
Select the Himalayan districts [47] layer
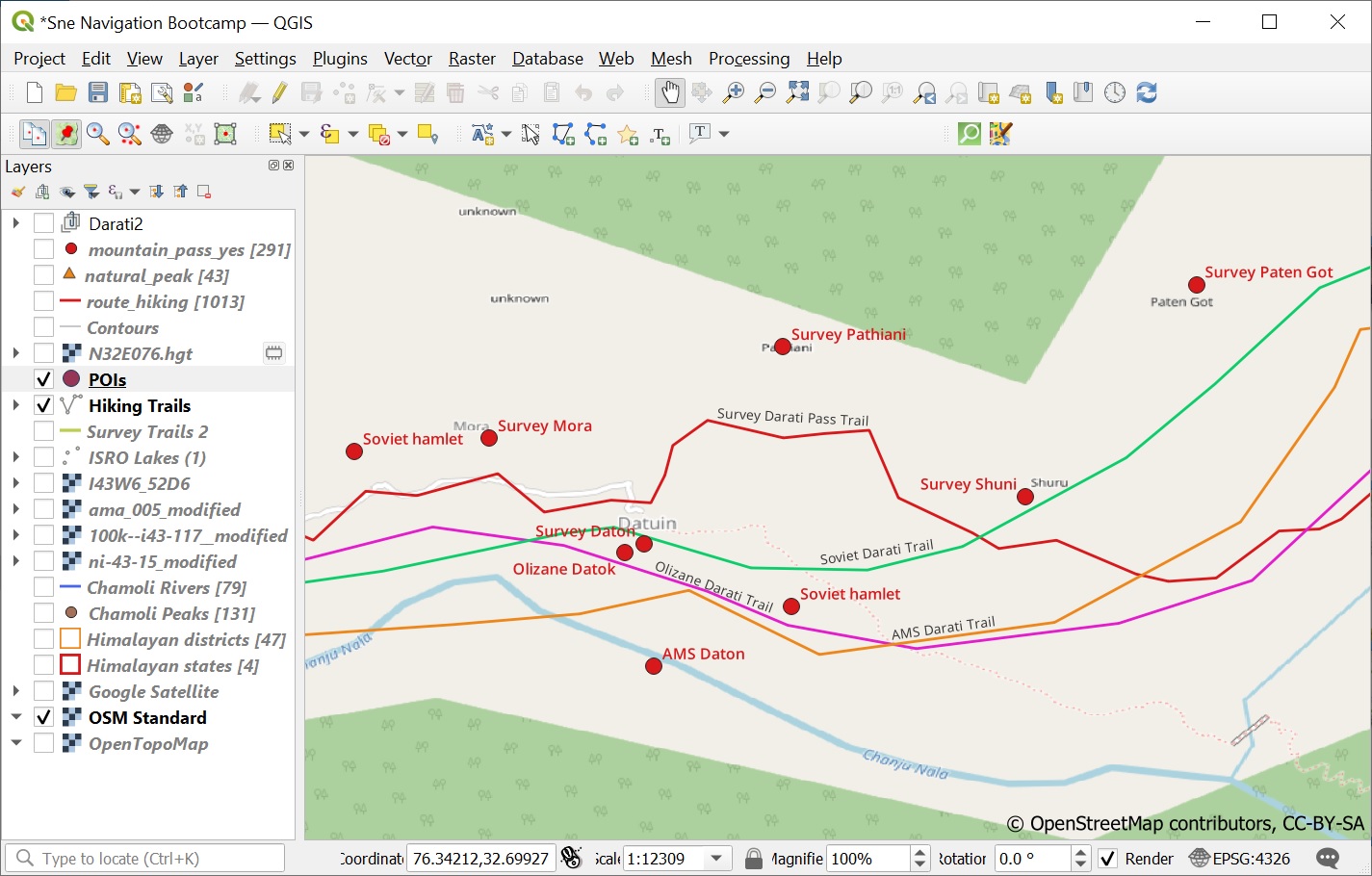click(x=187, y=639)
